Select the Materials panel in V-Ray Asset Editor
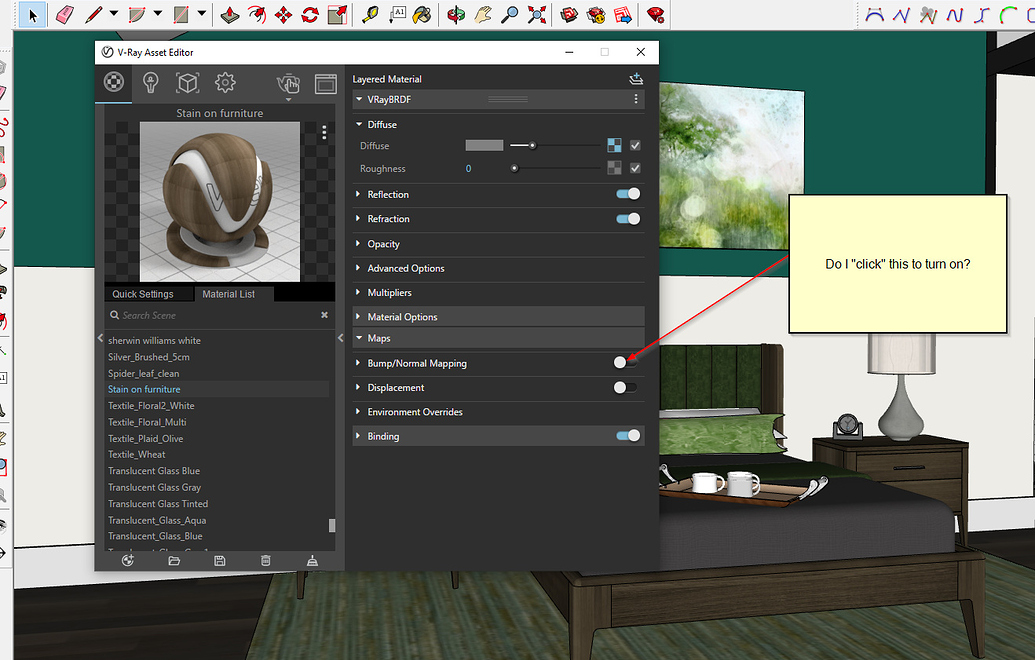 (113, 82)
